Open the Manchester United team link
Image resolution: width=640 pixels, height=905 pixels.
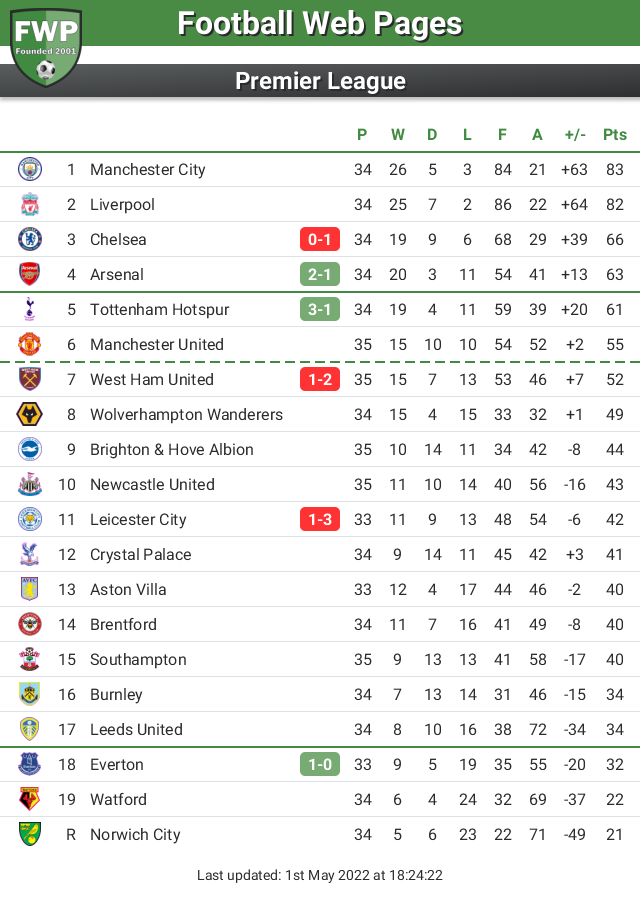tap(157, 344)
